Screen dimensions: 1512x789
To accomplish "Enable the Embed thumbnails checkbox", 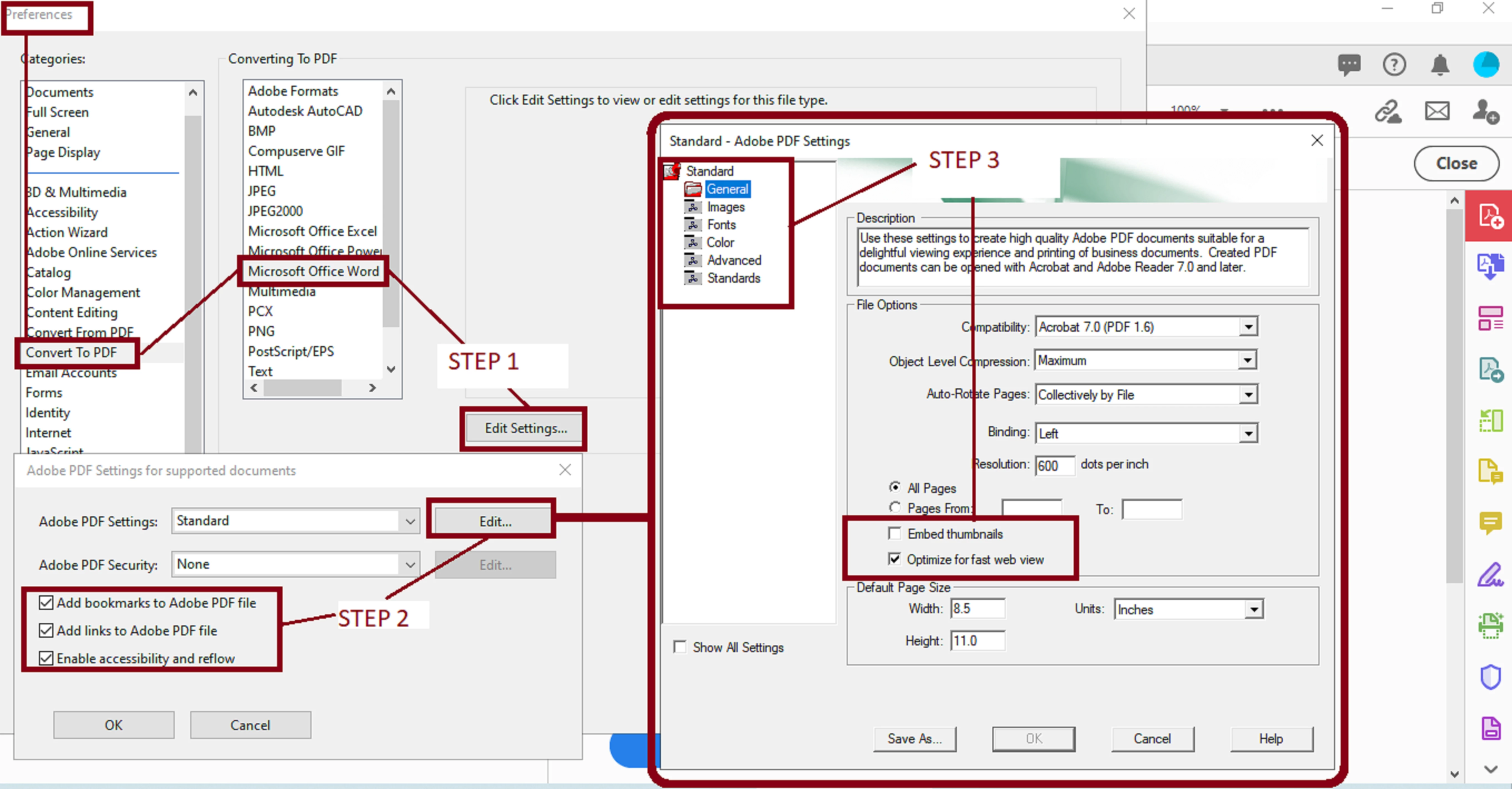I will click(x=895, y=533).
